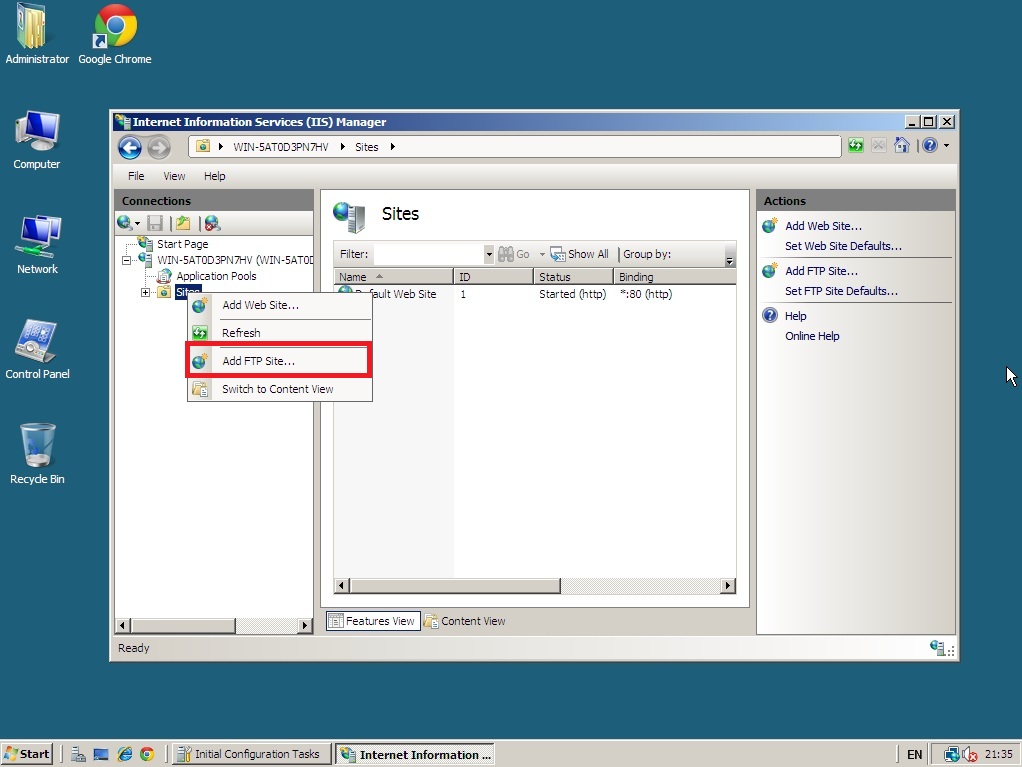
Task: Click Add FTP Site in the Actions pane
Action: (x=821, y=271)
